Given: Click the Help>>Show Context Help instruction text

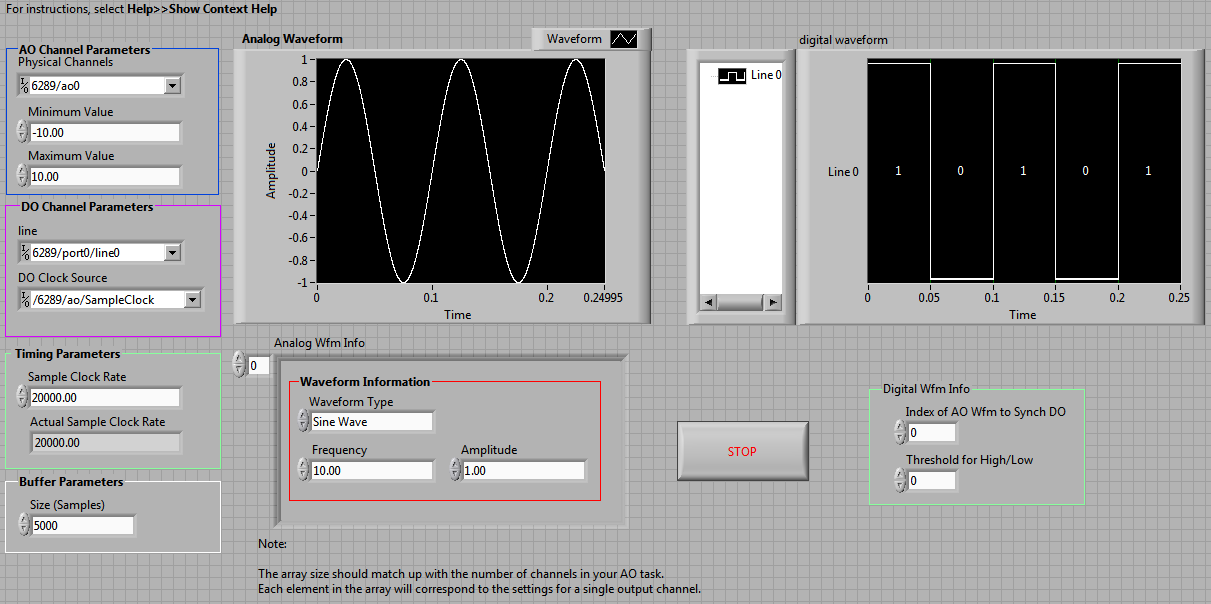Looking at the screenshot, I should pyautogui.click(x=203, y=9).
